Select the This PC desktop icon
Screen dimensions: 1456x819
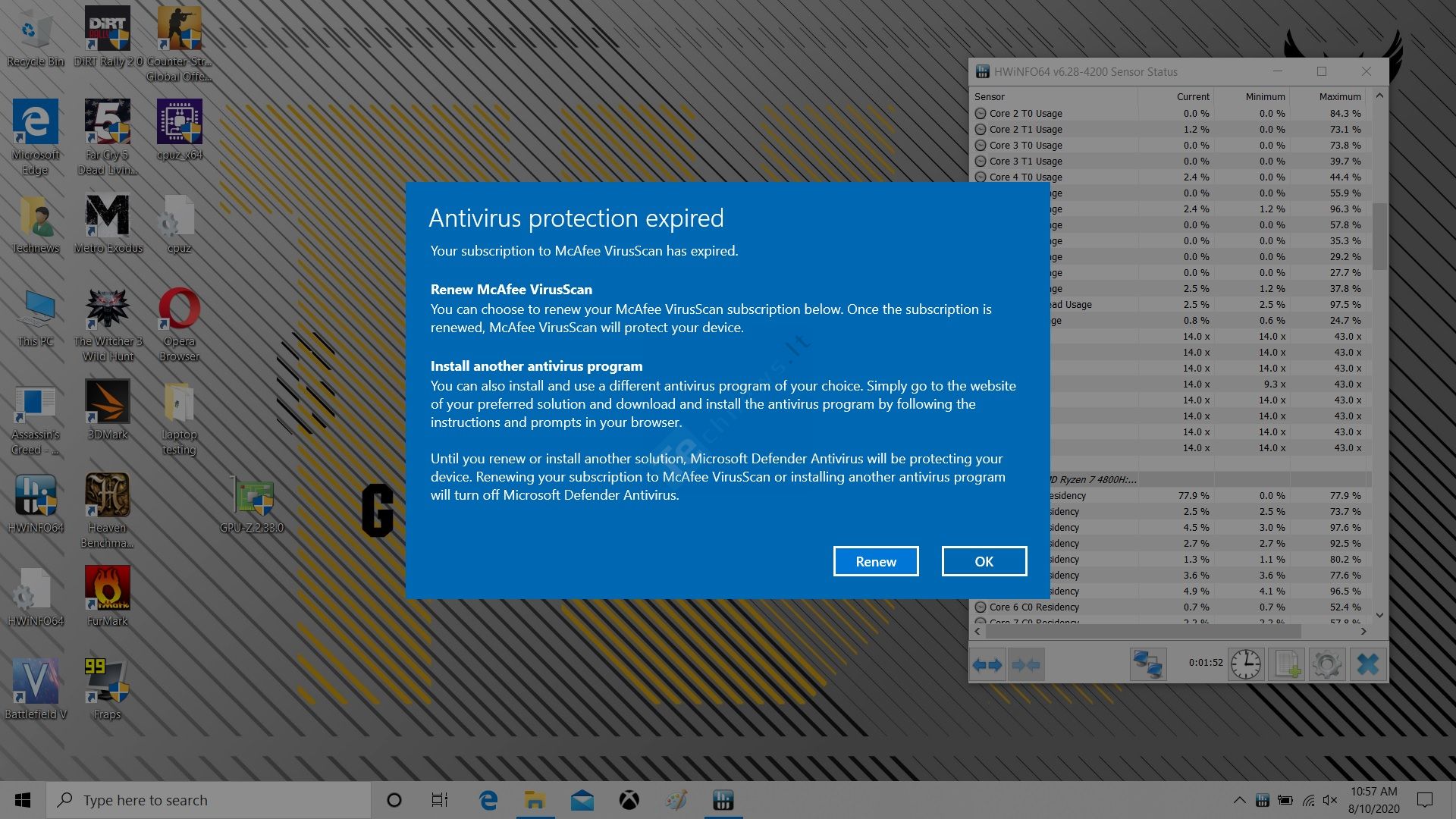[x=35, y=318]
